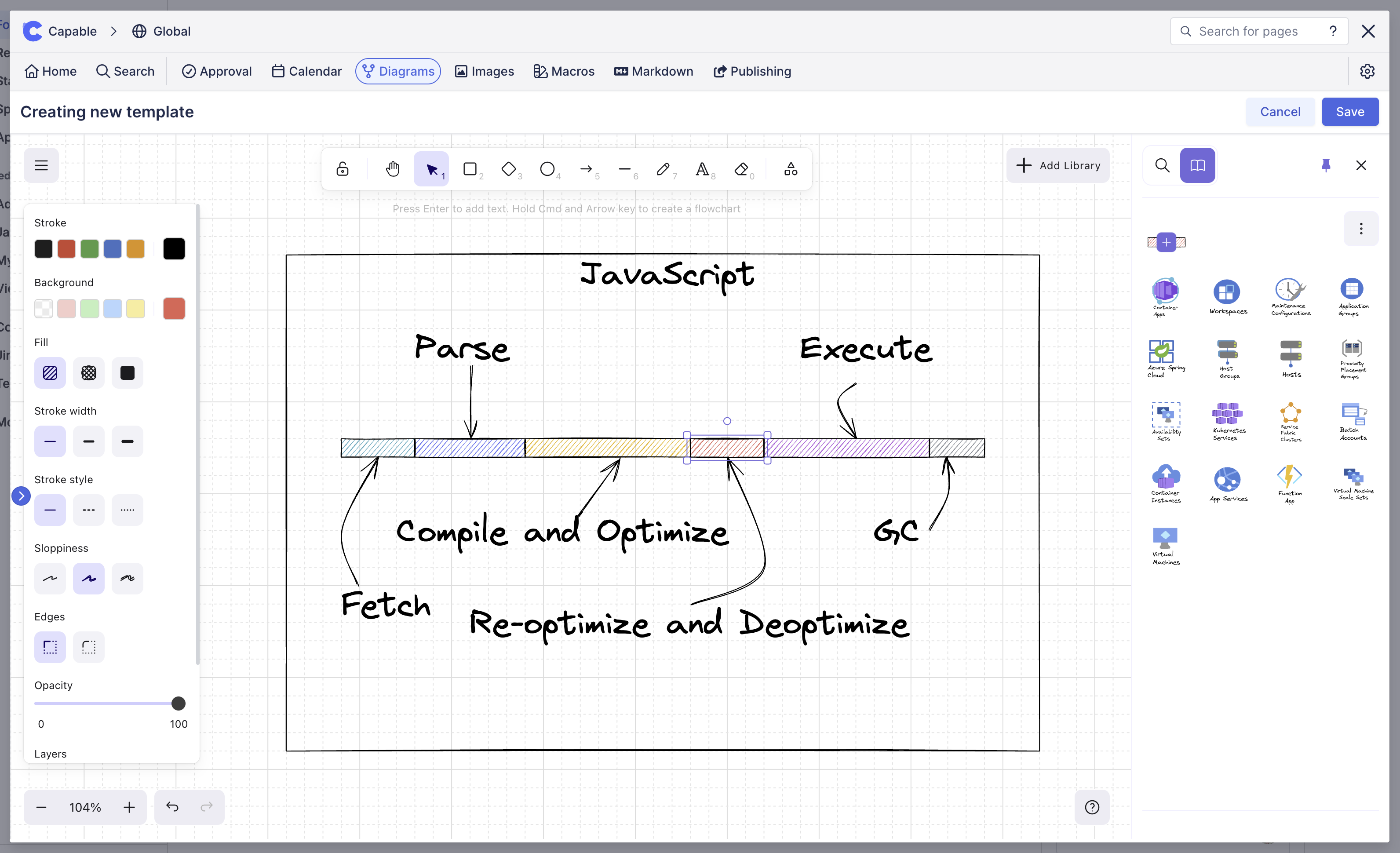Select the Pencil draw tool
This screenshot has height=853, width=1400.
click(x=663, y=169)
